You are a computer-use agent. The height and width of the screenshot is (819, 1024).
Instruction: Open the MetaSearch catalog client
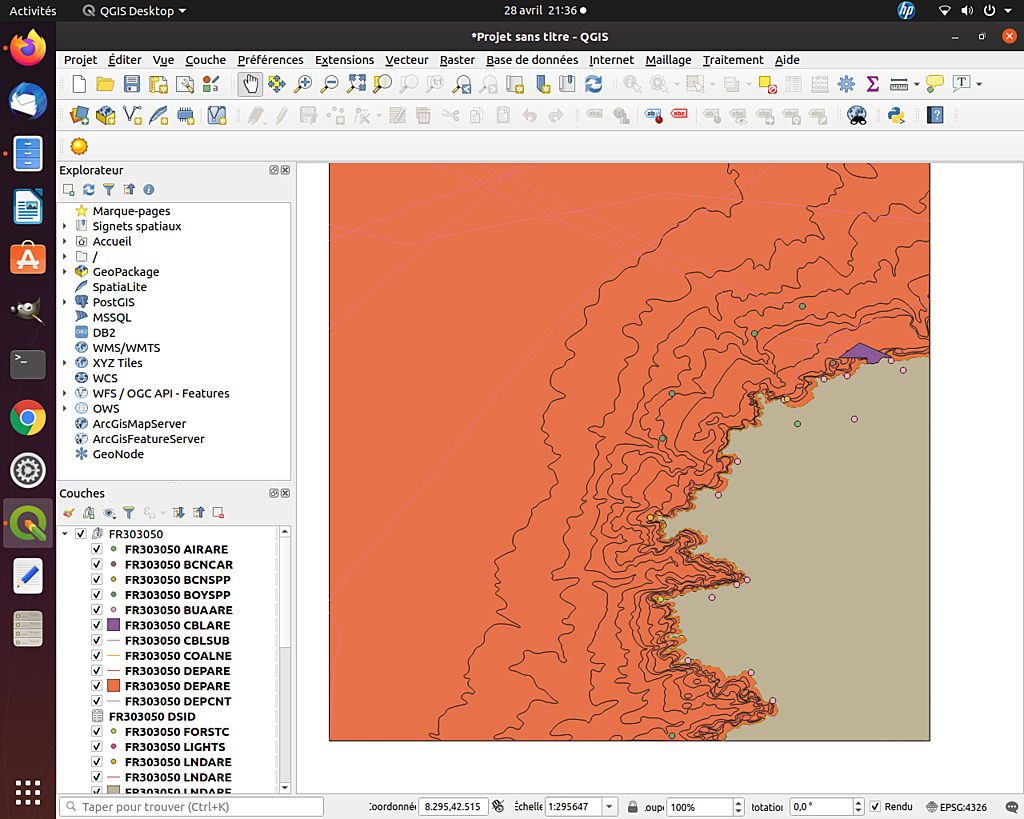pos(857,116)
